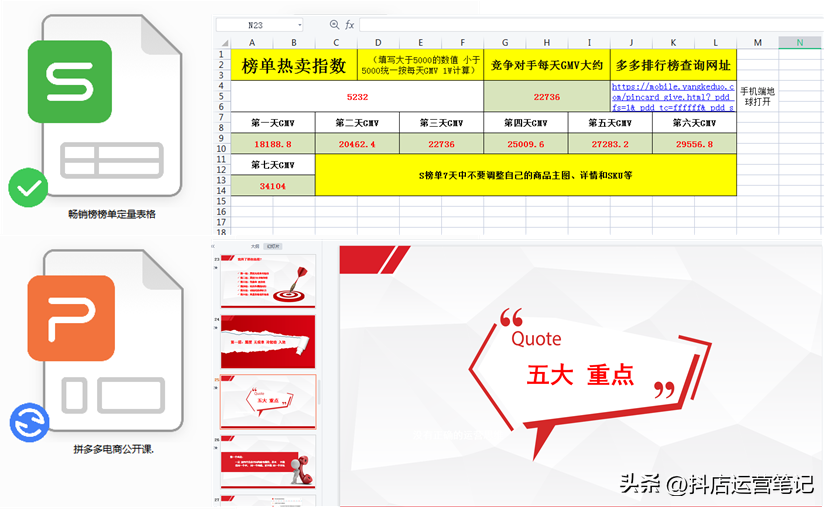
Task: Open the 拼多多电商公开课 presentation file icon
Action: (x=106, y=341)
